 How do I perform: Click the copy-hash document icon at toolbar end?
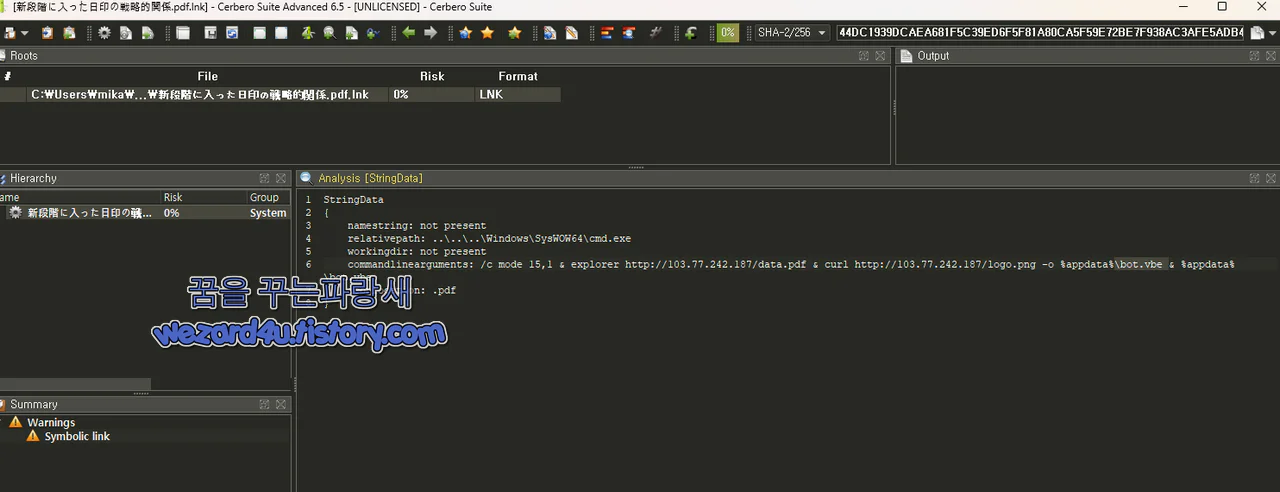(1256, 33)
